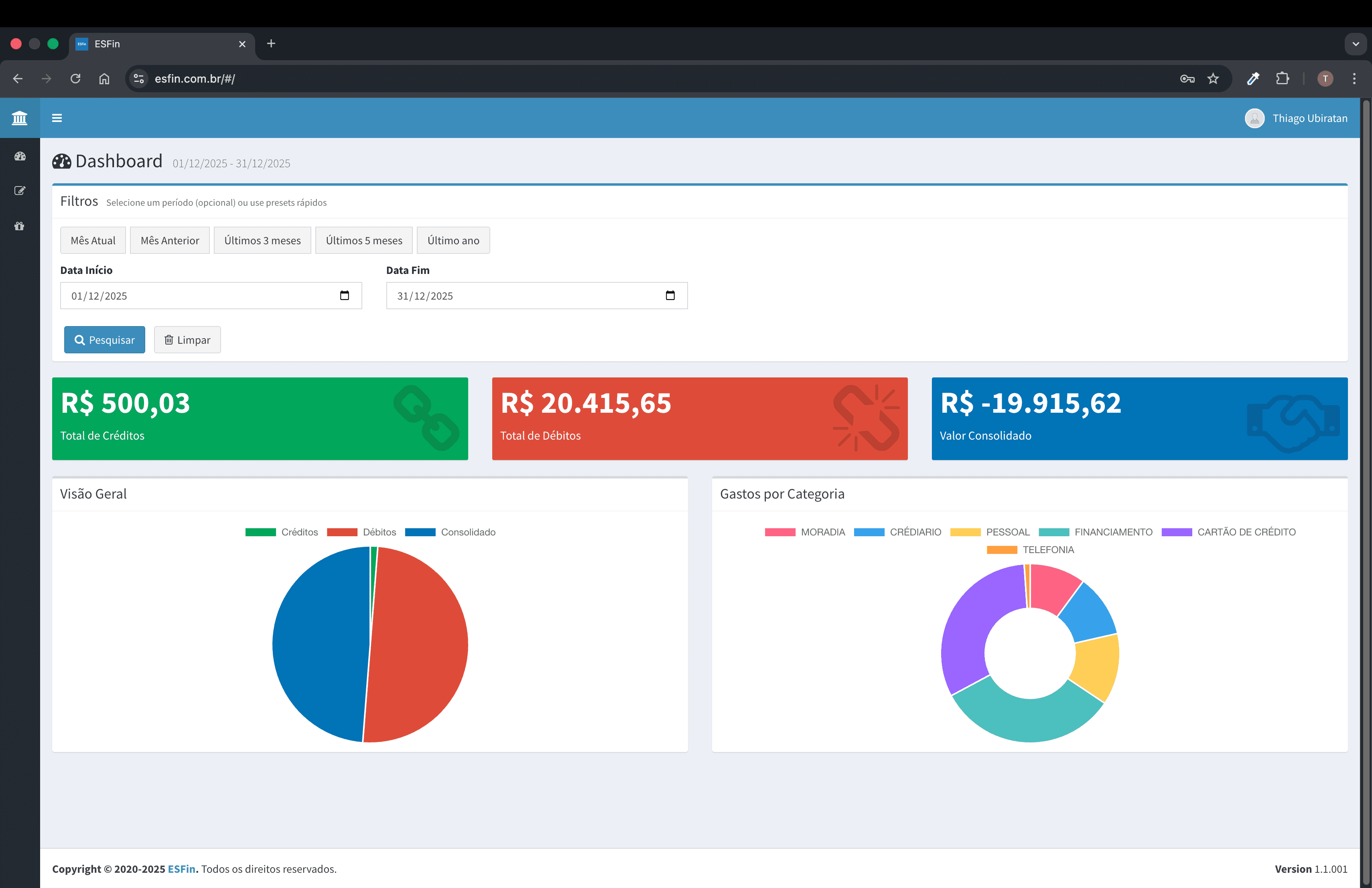Open the edit/transactions icon in sidebar
Screen dimensions: 1372x888
tap(19, 191)
